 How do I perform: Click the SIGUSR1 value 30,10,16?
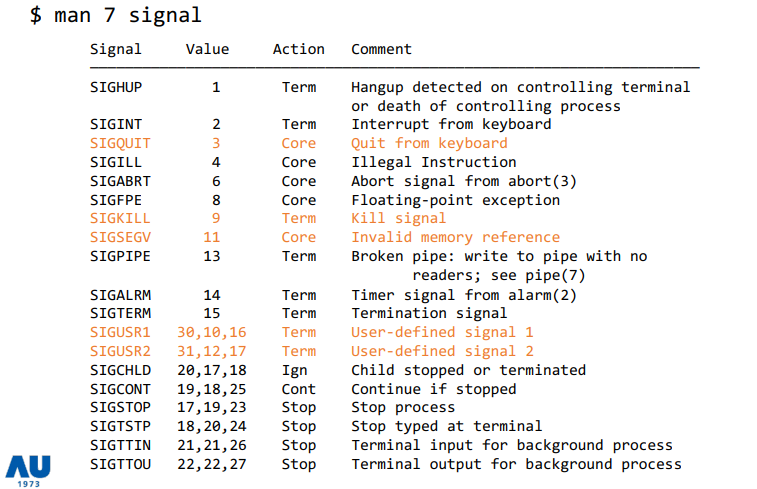211,332
